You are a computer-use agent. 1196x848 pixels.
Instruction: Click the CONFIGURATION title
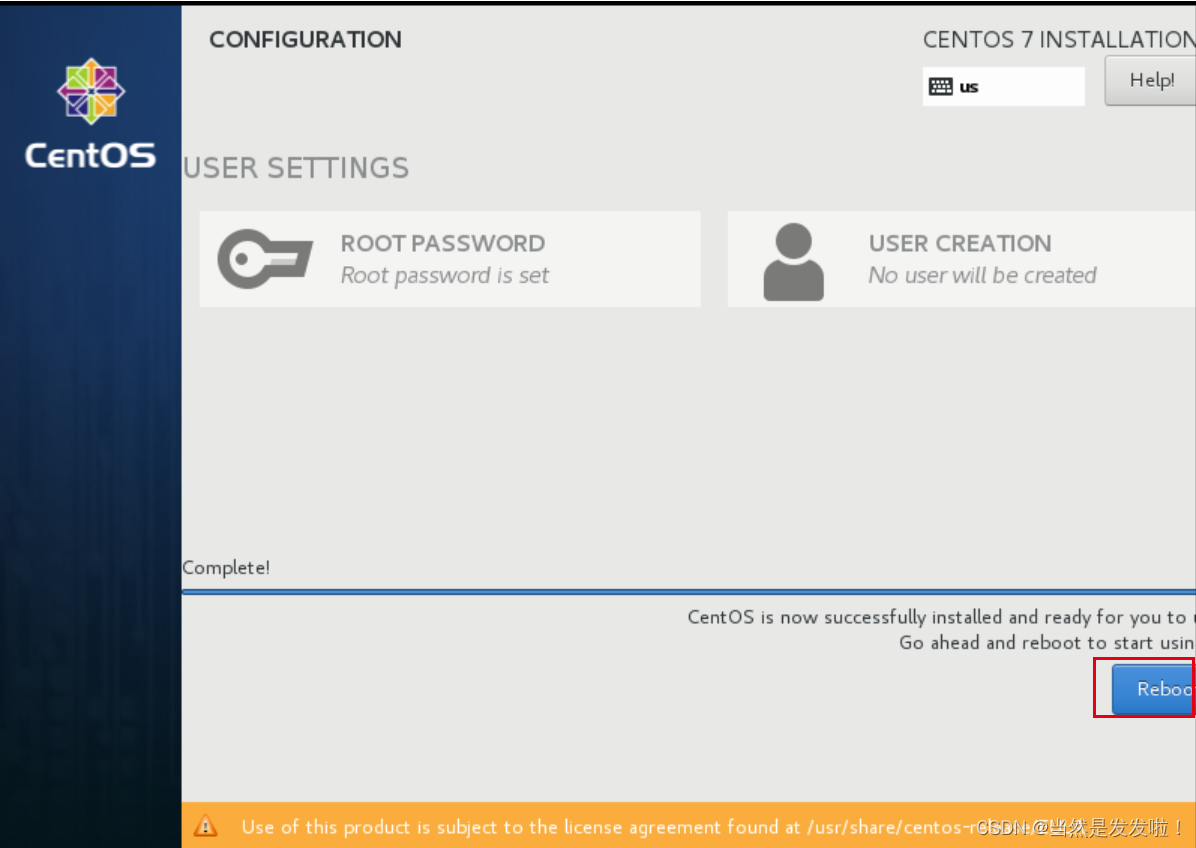coord(305,40)
